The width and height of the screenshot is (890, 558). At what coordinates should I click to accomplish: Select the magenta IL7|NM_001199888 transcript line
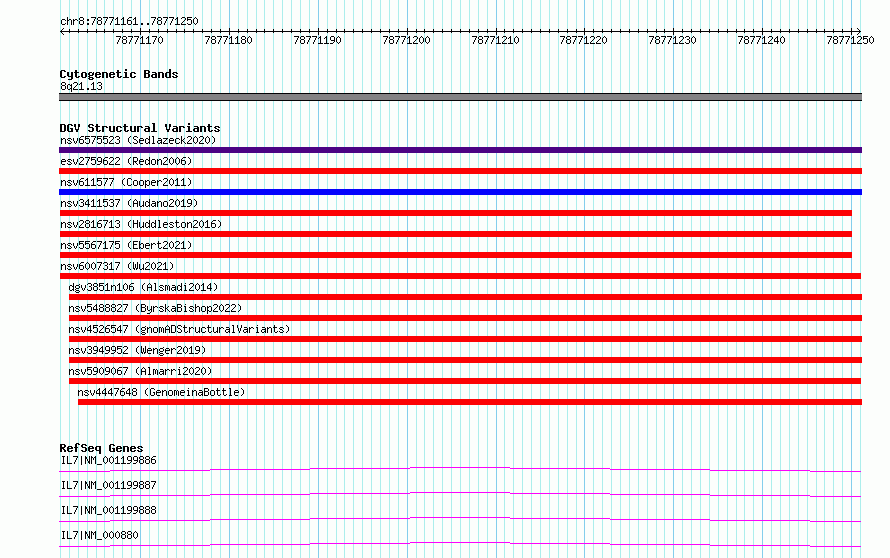tap(460, 519)
